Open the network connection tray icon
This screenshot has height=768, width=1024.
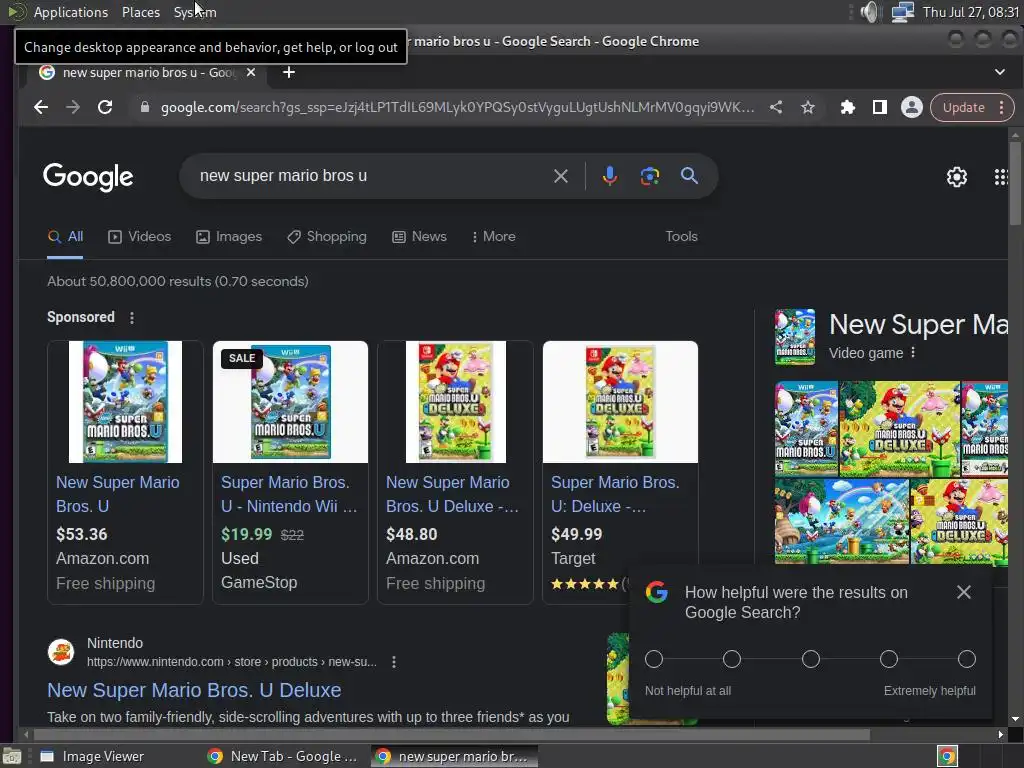coord(903,12)
